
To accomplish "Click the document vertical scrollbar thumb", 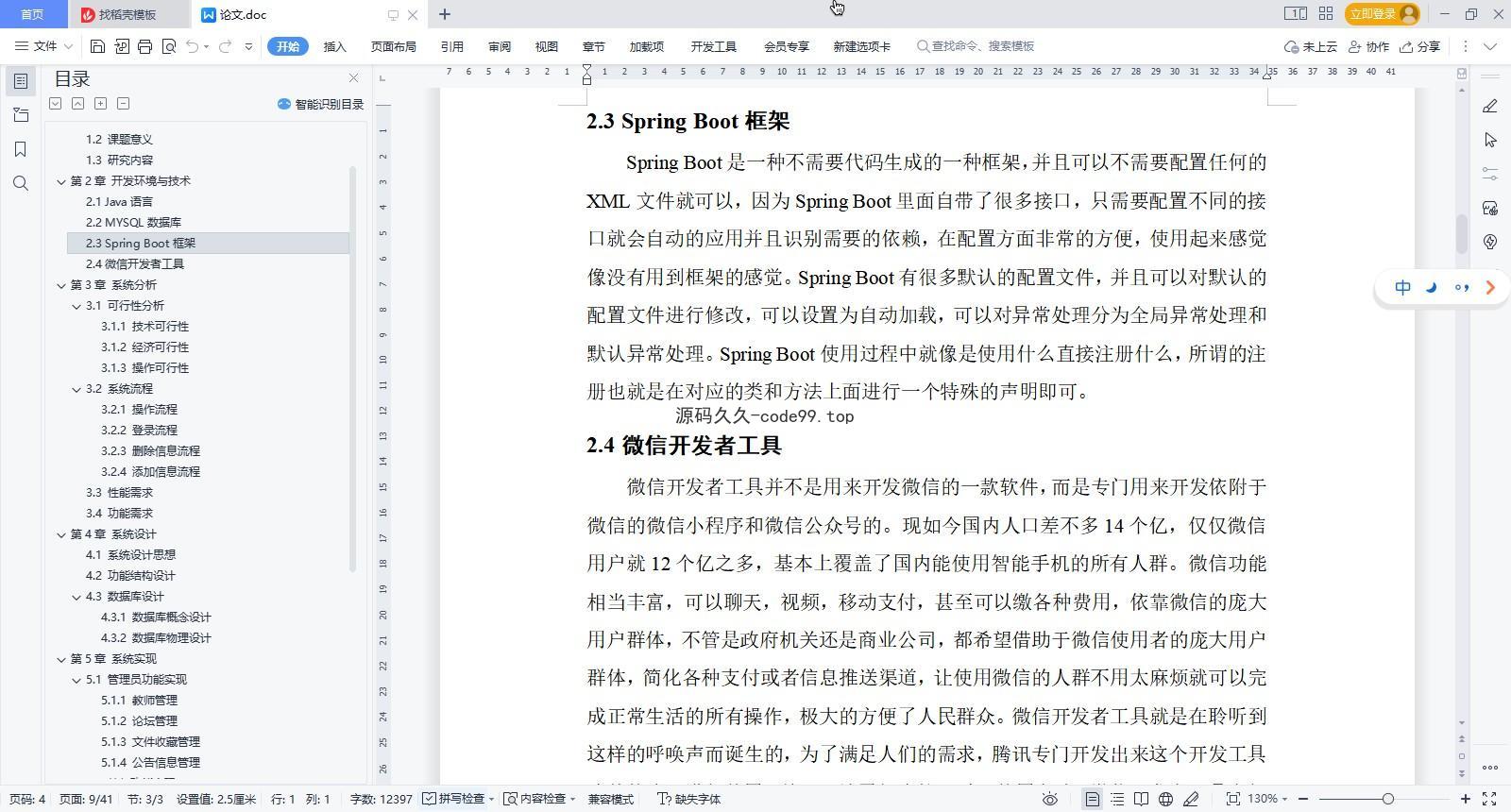I will [1462, 234].
